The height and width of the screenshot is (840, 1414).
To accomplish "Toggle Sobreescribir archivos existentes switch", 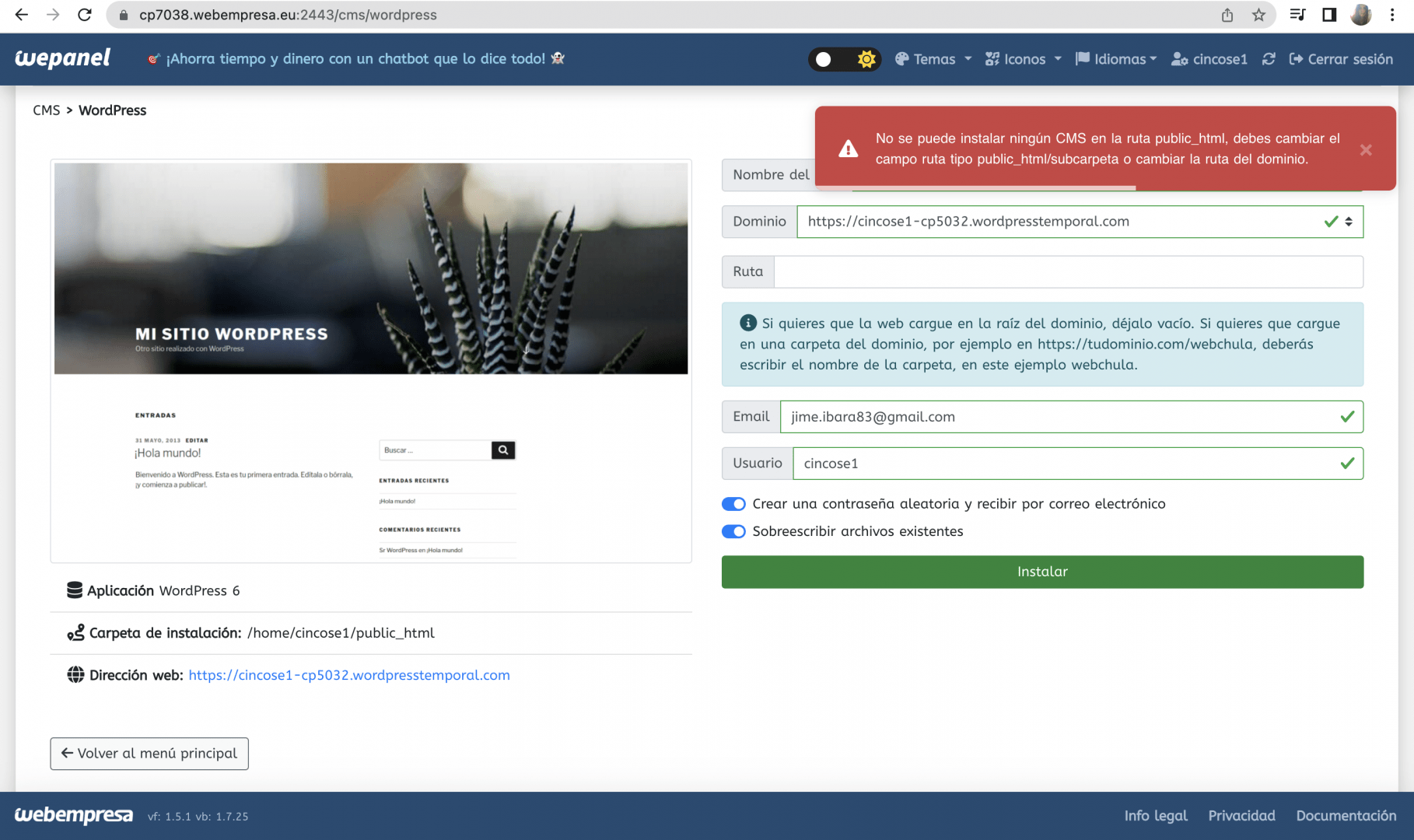I will [733, 531].
